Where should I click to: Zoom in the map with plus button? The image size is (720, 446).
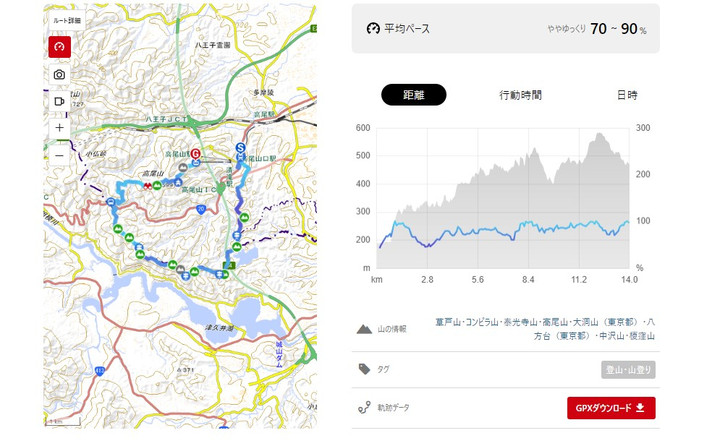click(x=59, y=128)
